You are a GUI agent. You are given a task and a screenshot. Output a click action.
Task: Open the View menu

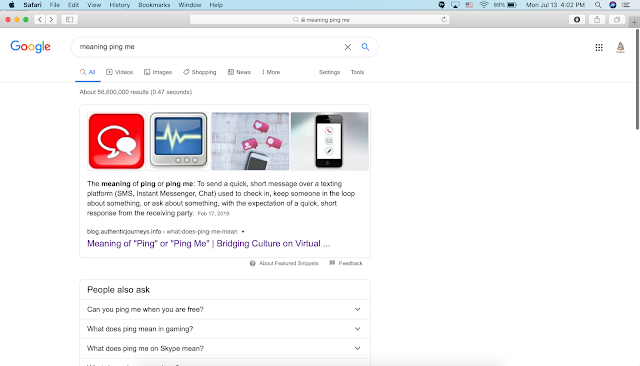pos(94,5)
